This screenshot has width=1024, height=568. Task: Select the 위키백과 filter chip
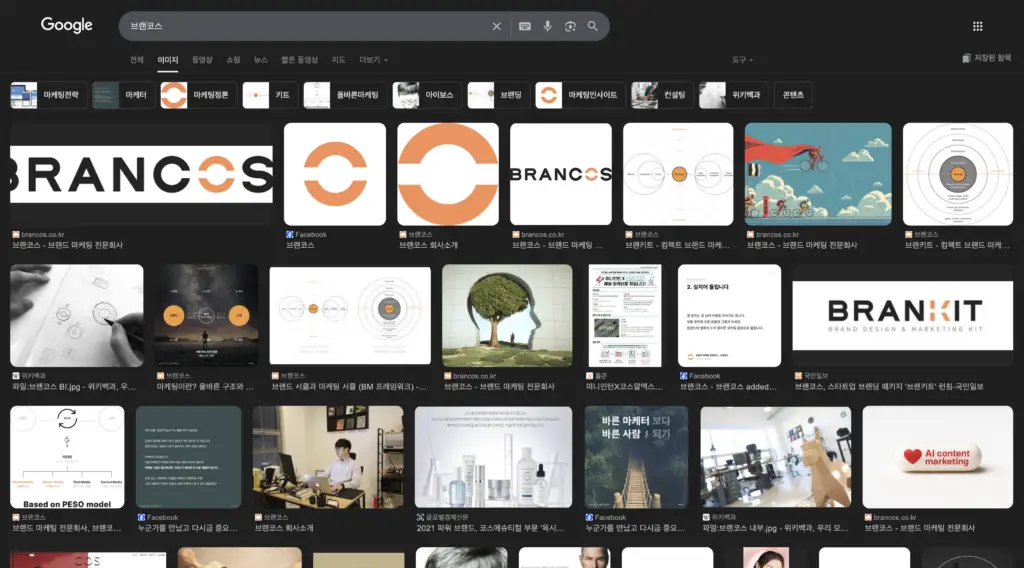733,95
